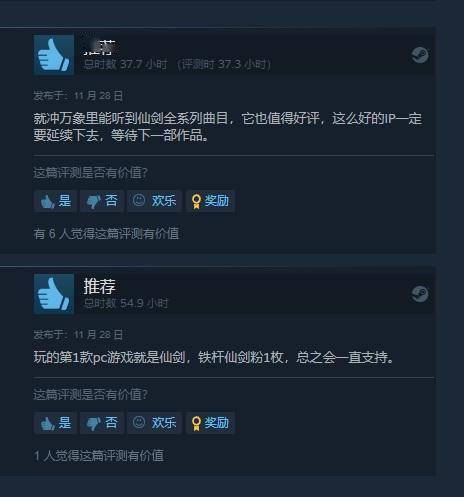464x497 pixels.
Task: Vote 否 (no) on first review
Action: (x=102, y=201)
